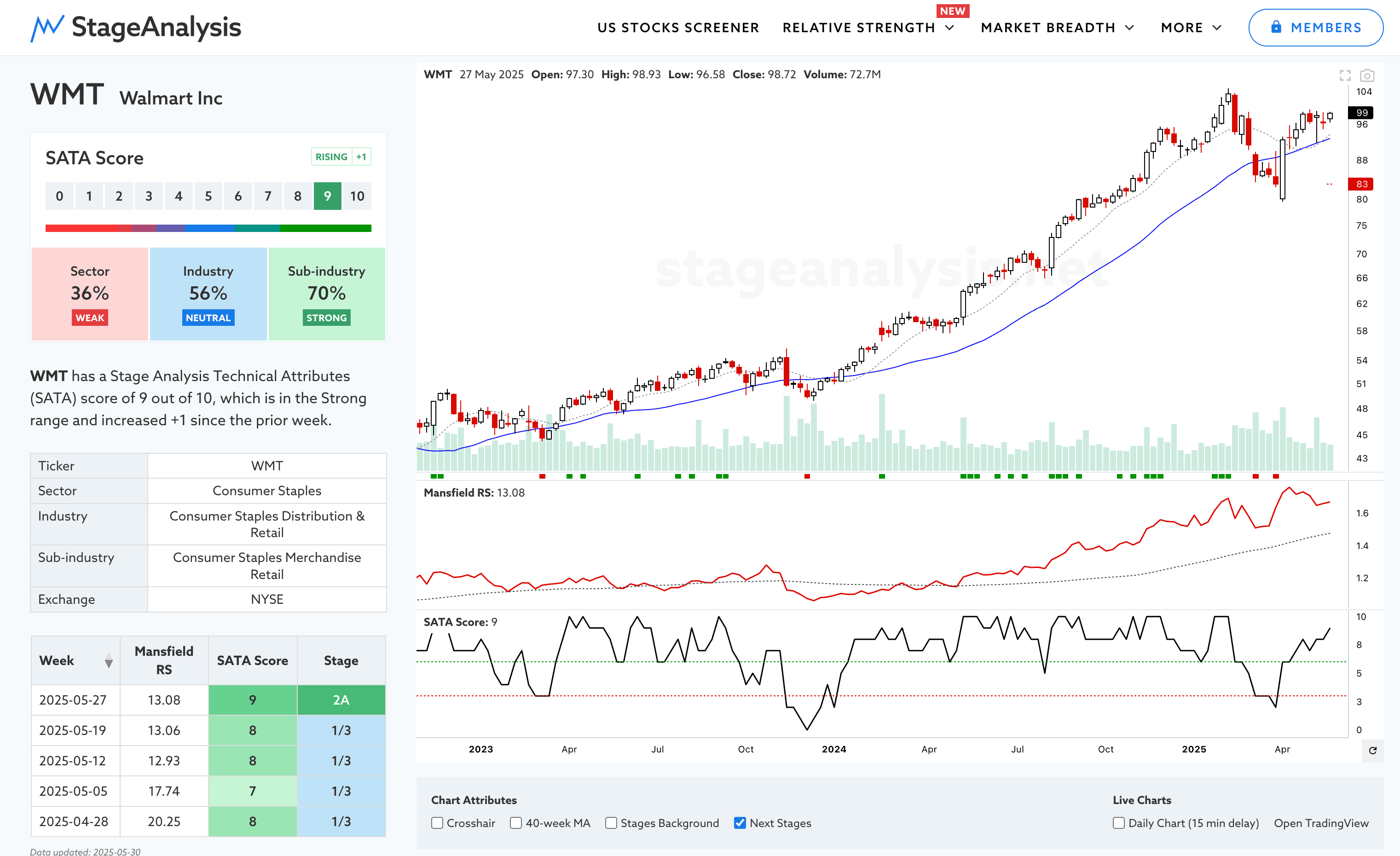
Task: Expand Market Breadth dropdown chevron
Action: tap(1129, 28)
